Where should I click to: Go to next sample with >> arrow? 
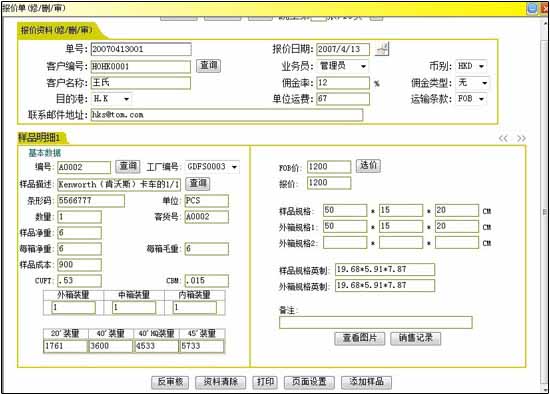[521, 138]
